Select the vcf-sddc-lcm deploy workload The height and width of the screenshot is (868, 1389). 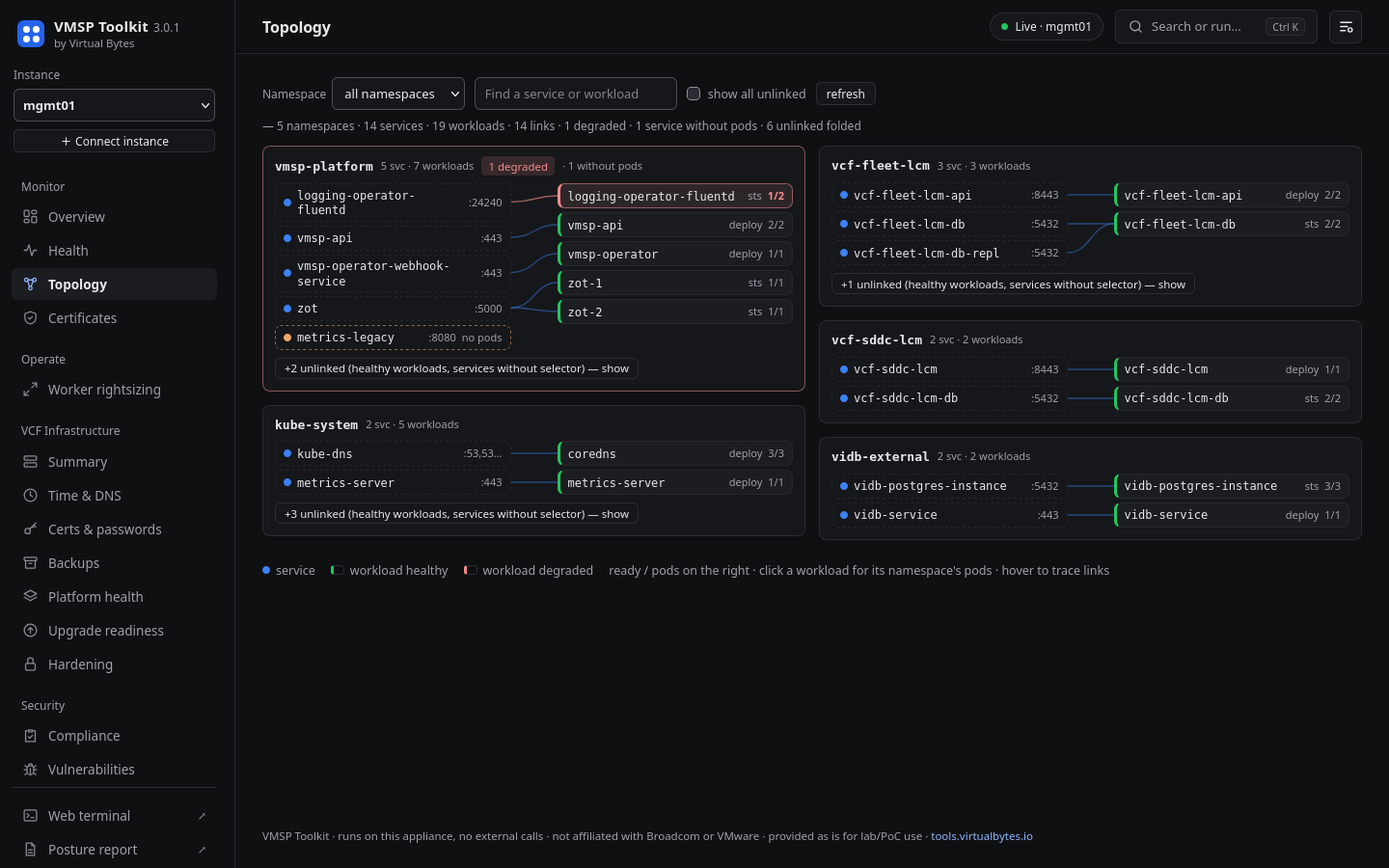click(x=1232, y=369)
